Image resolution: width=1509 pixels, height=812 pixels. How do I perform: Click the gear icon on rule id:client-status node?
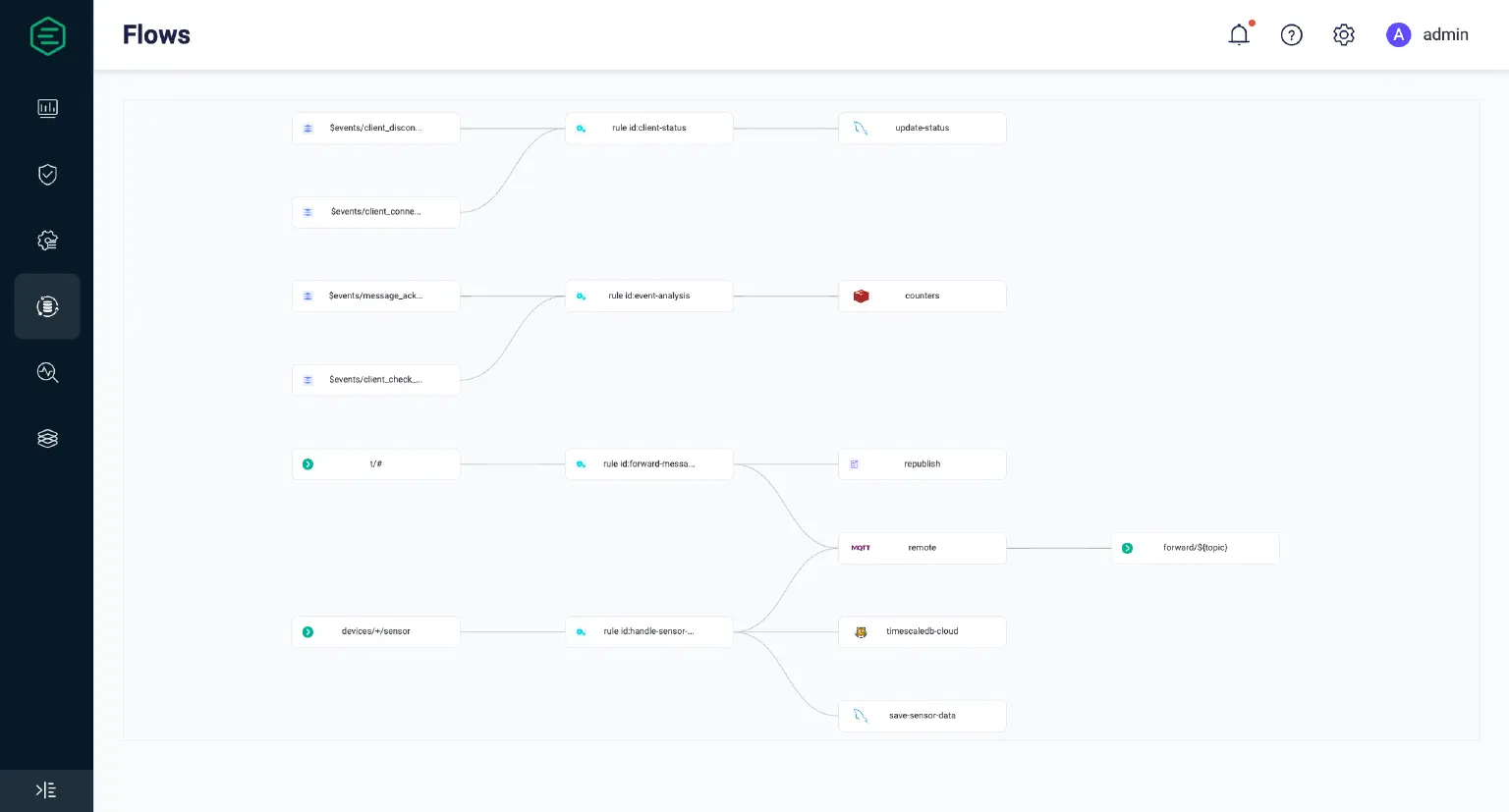(x=580, y=128)
